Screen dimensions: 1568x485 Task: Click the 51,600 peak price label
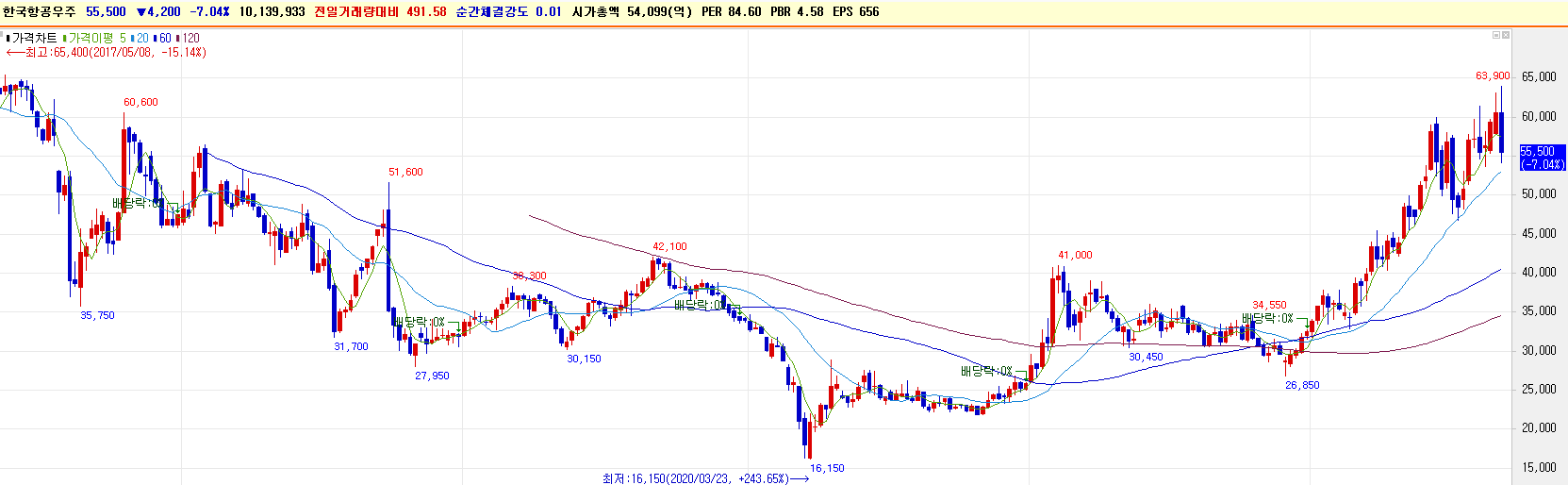point(406,172)
